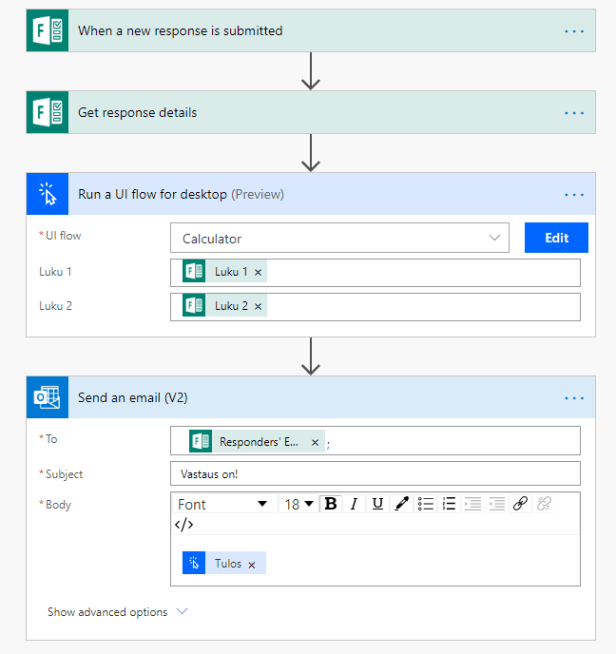Open the Font family dropdown
Screen dimensions: 616x654
(x=224, y=504)
